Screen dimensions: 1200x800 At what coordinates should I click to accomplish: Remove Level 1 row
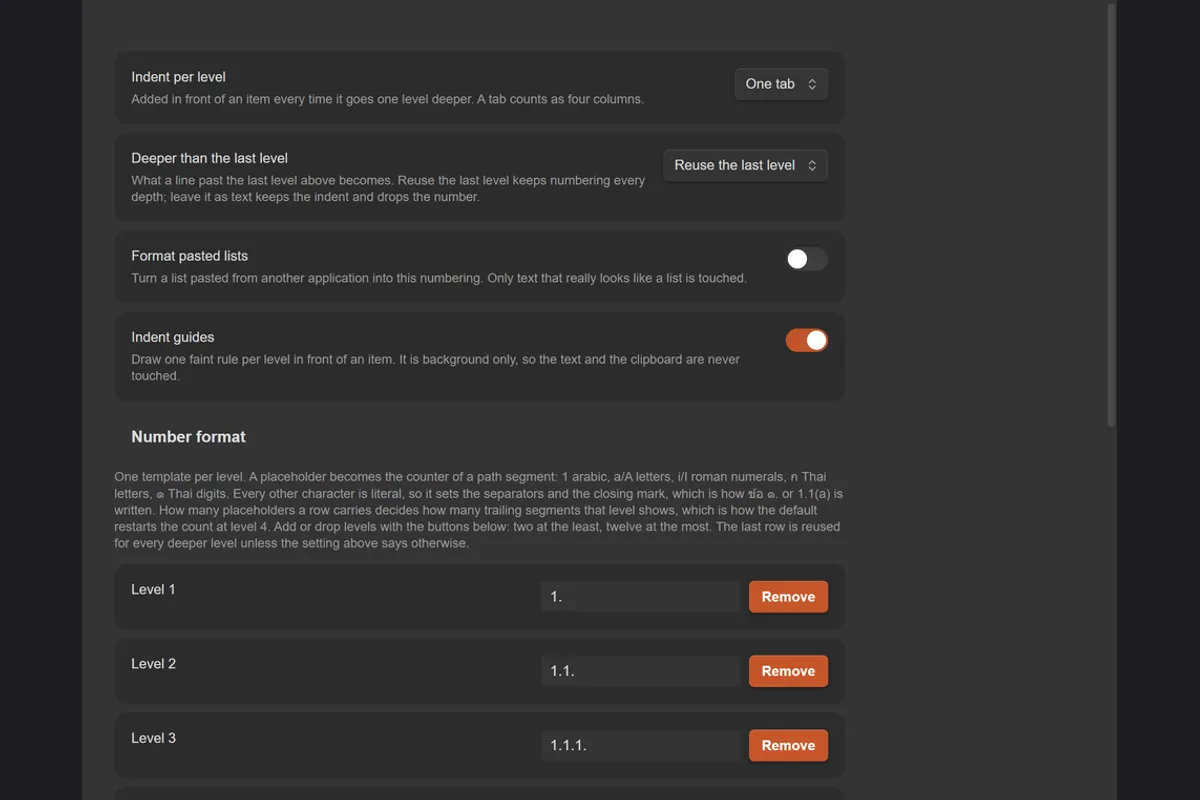tap(788, 597)
